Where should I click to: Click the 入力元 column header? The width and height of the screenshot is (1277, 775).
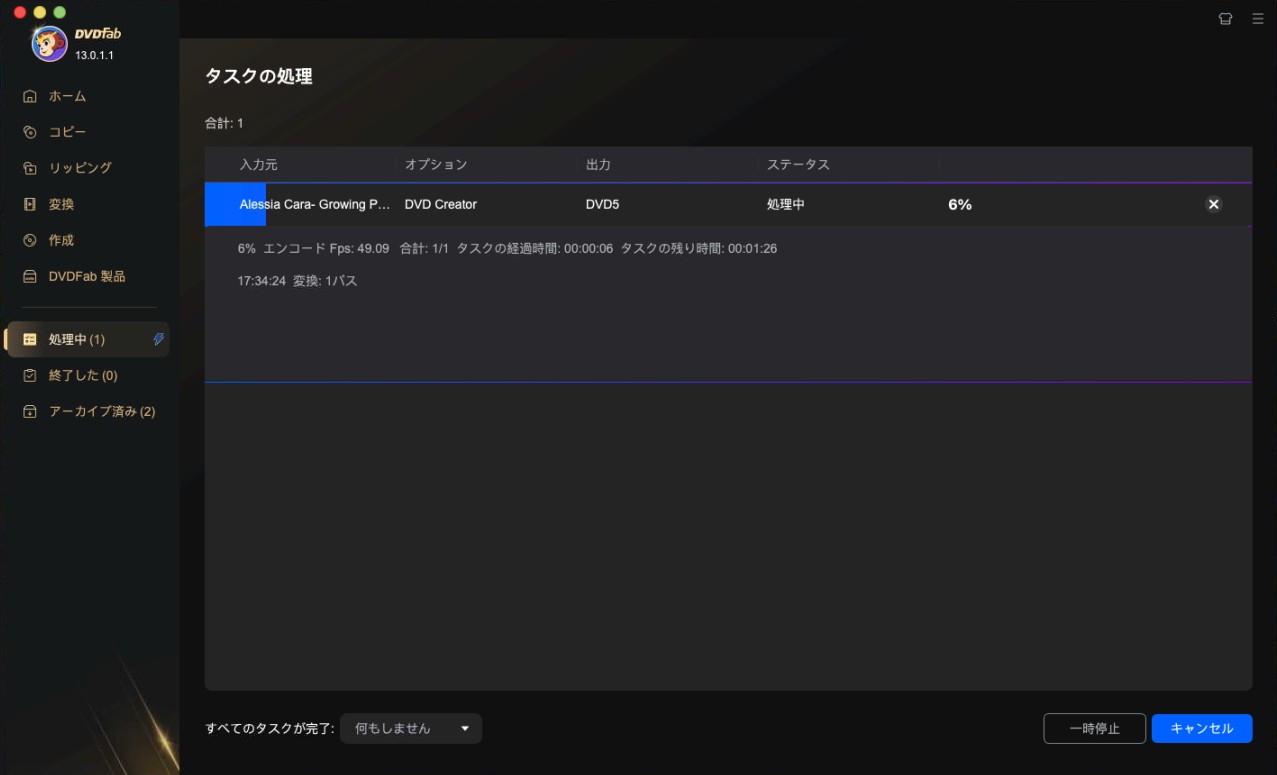coord(258,164)
